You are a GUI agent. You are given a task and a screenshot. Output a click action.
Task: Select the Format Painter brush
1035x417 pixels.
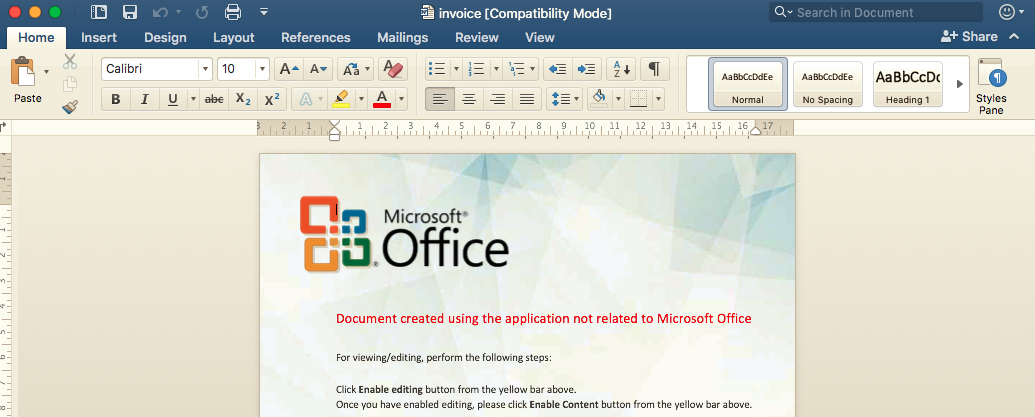click(x=70, y=106)
